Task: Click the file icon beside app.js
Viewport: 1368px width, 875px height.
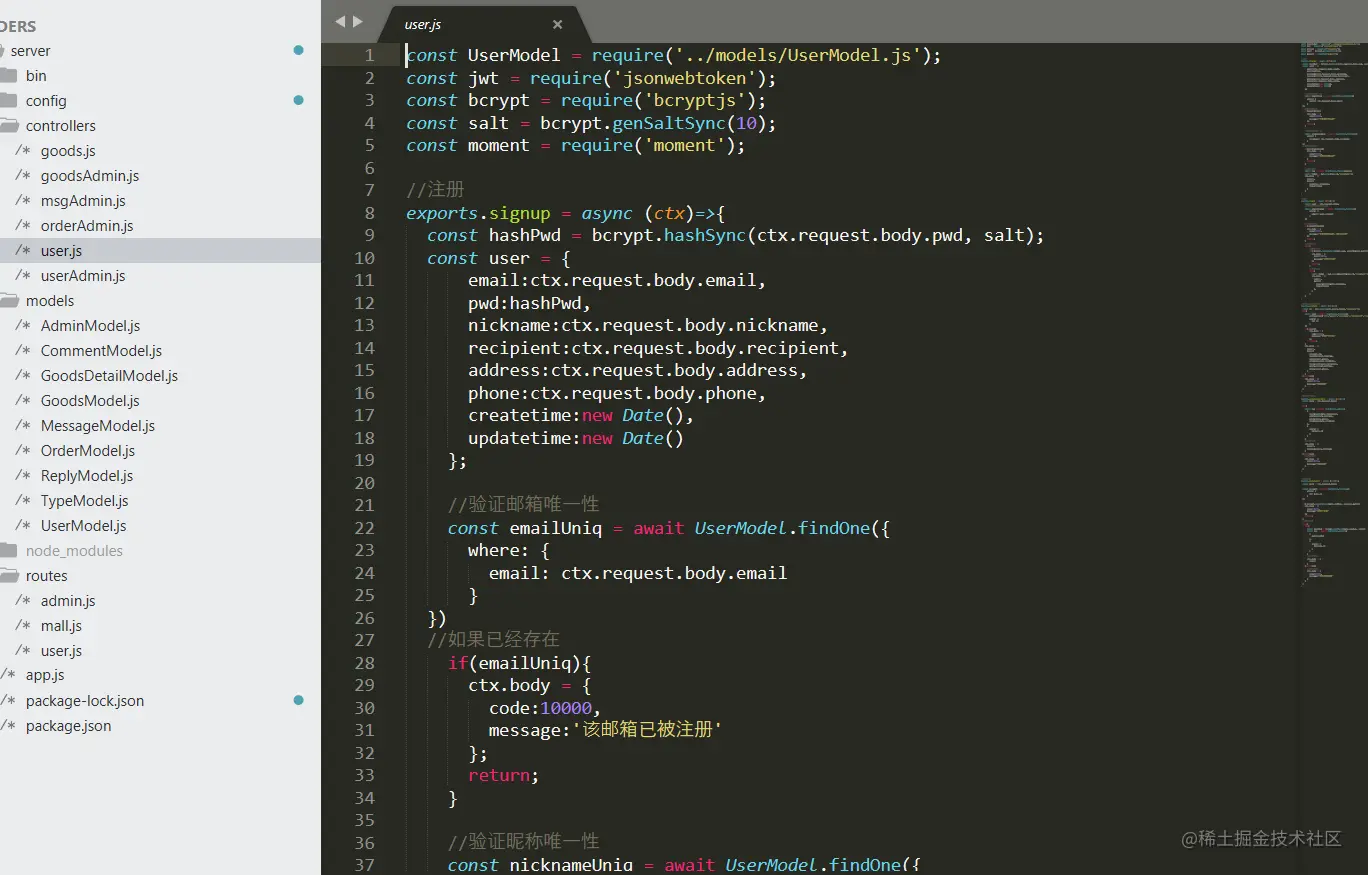Action: tap(8, 676)
